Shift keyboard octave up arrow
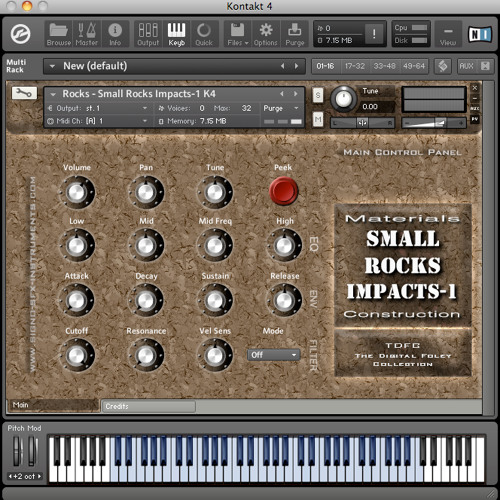This screenshot has height=500, width=500. 39,476
